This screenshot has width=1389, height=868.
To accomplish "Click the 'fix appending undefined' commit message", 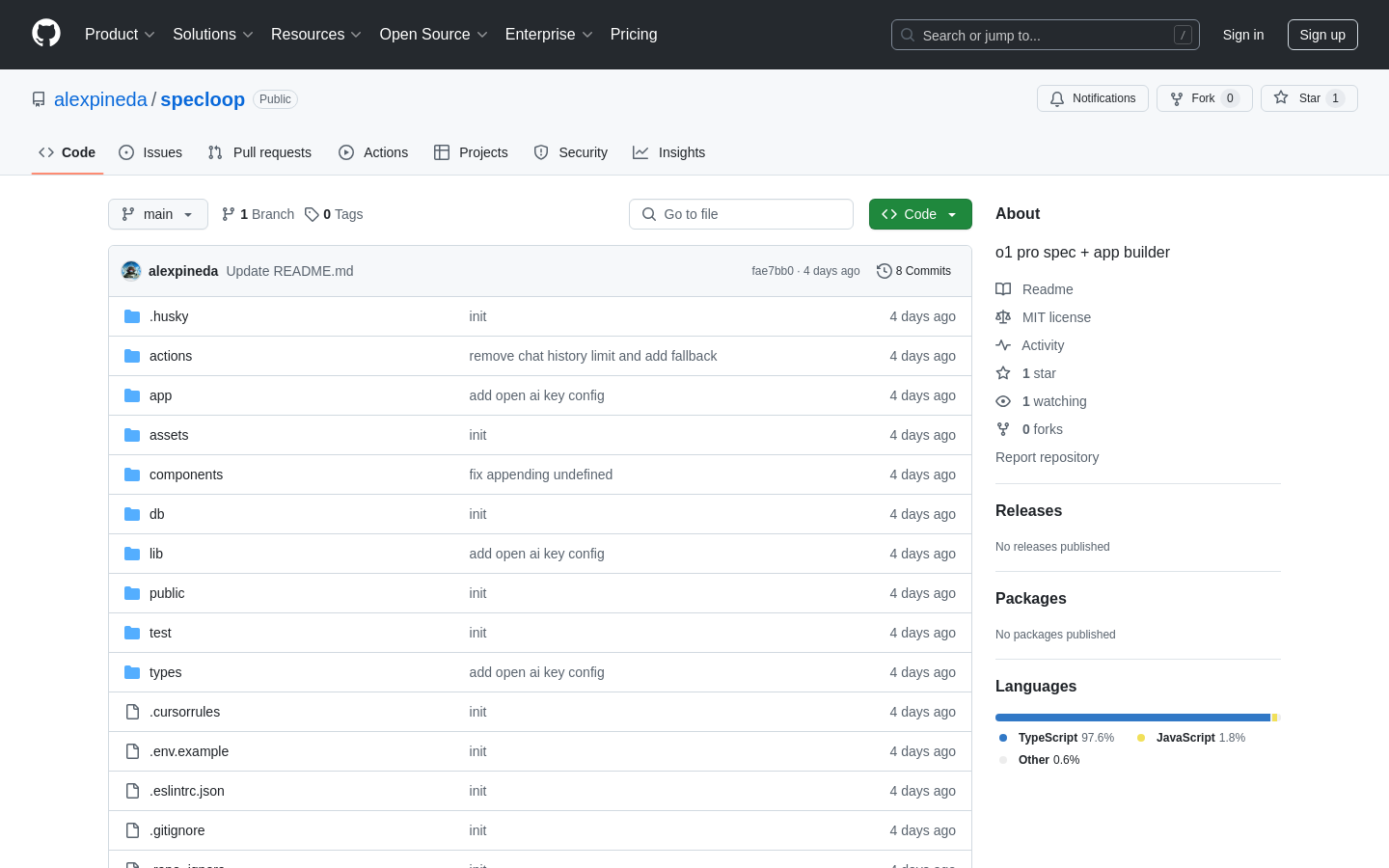I will [541, 475].
